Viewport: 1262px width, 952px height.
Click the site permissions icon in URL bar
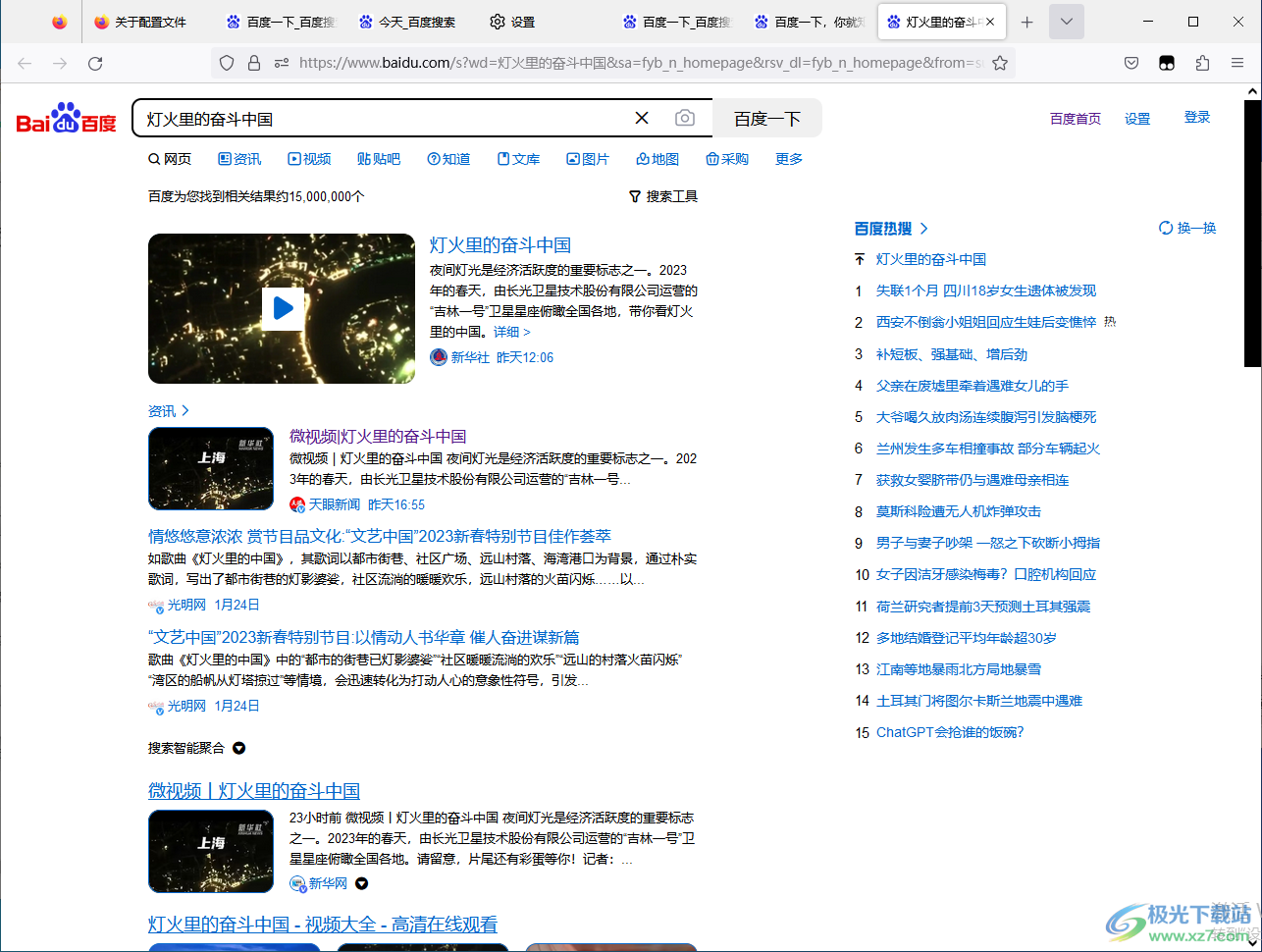(x=282, y=63)
